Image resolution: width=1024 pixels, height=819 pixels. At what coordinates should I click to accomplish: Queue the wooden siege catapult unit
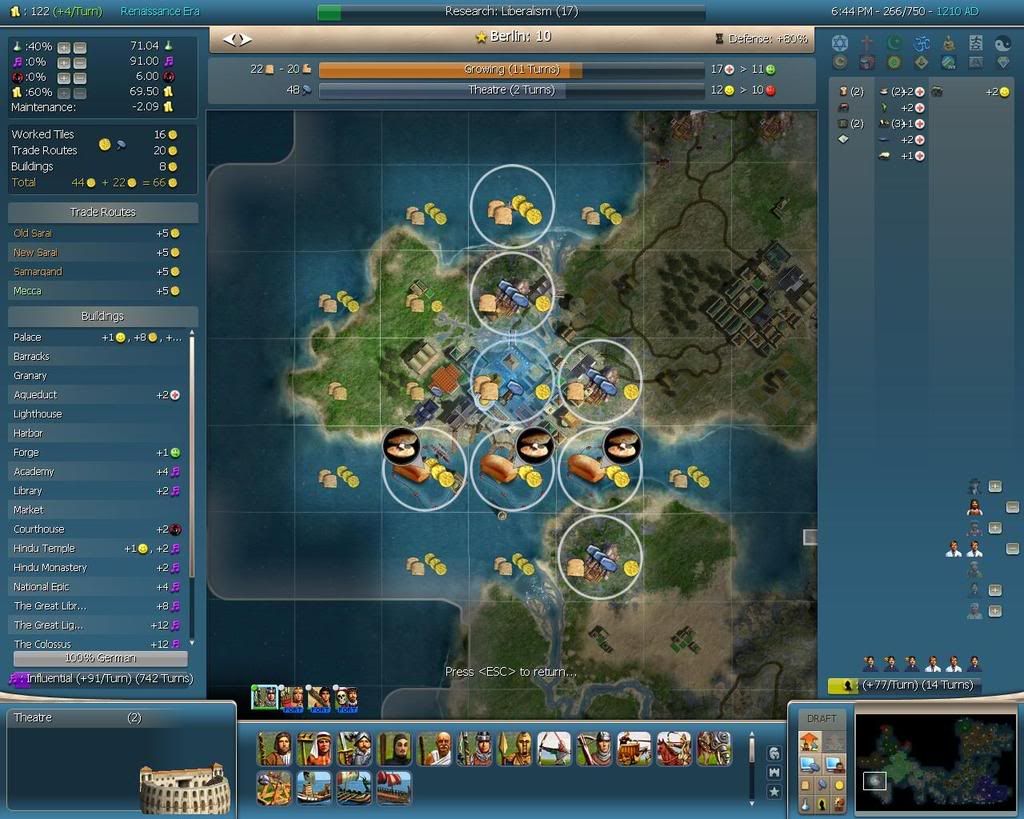coord(274,788)
